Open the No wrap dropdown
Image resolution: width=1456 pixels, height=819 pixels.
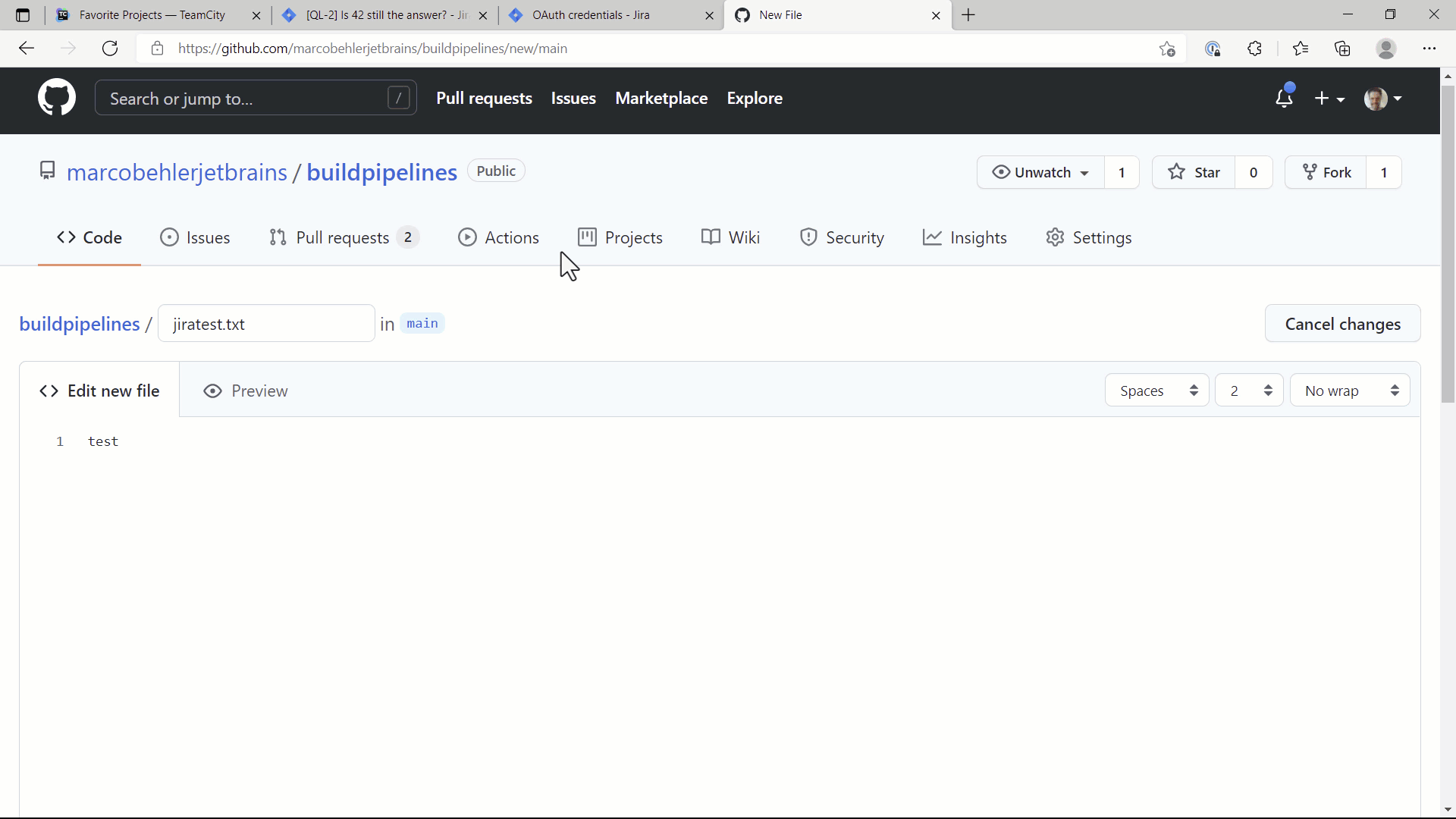1349,390
